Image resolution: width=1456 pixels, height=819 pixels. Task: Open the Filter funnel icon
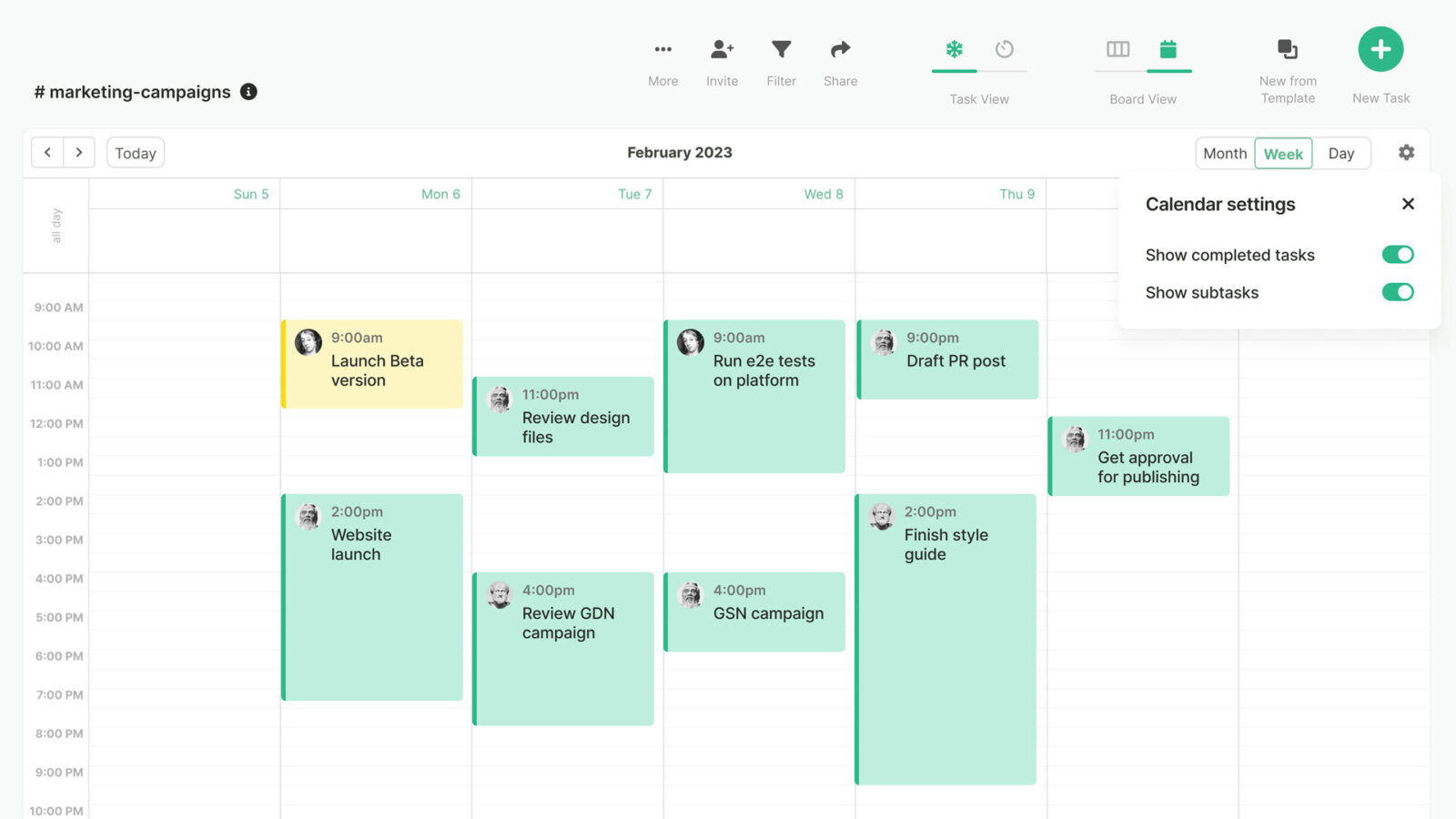(x=781, y=50)
